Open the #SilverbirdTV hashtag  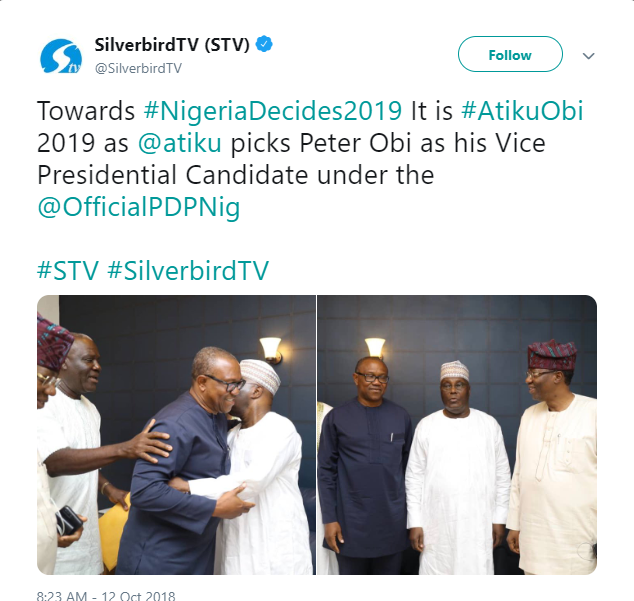point(188,270)
